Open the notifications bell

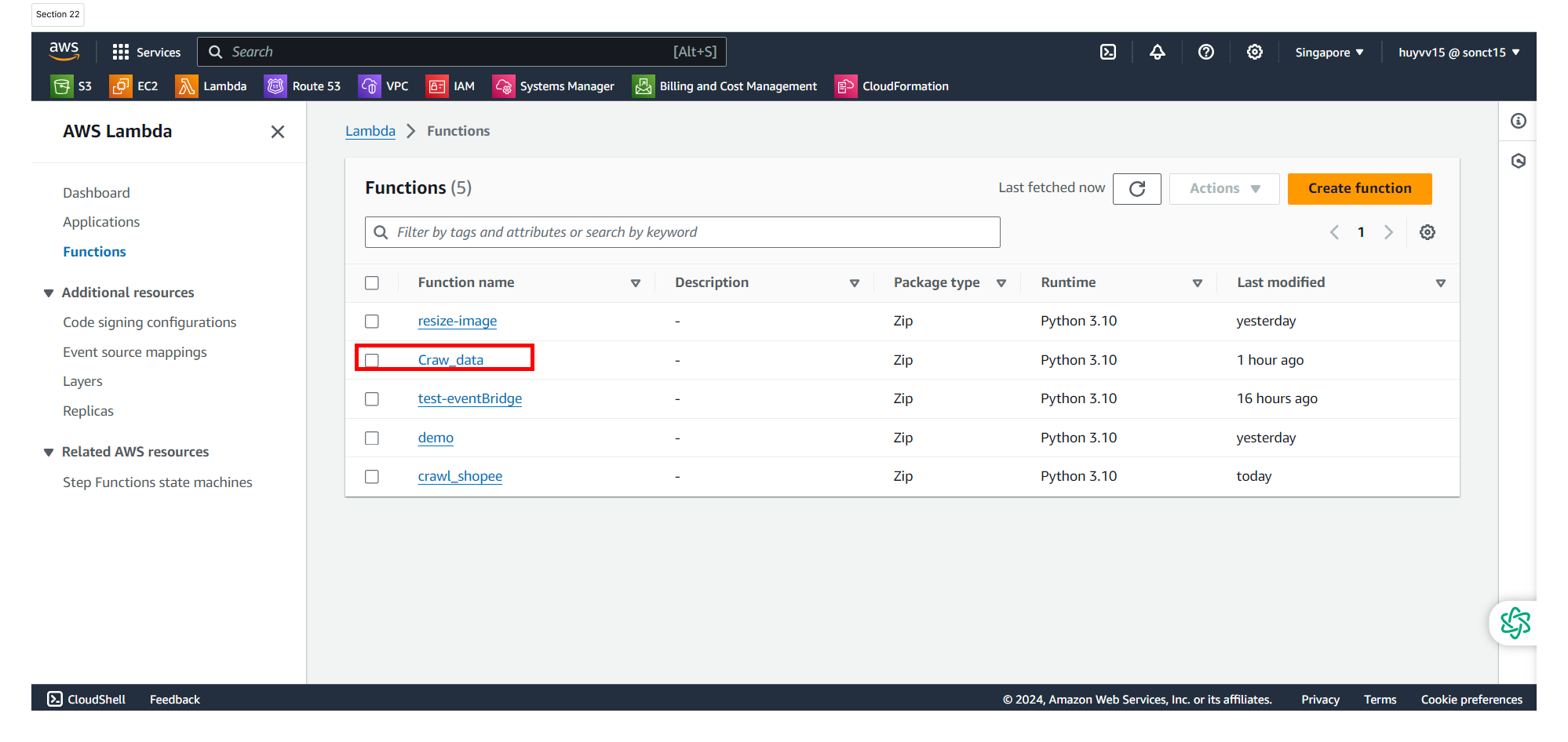click(x=1158, y=52)
